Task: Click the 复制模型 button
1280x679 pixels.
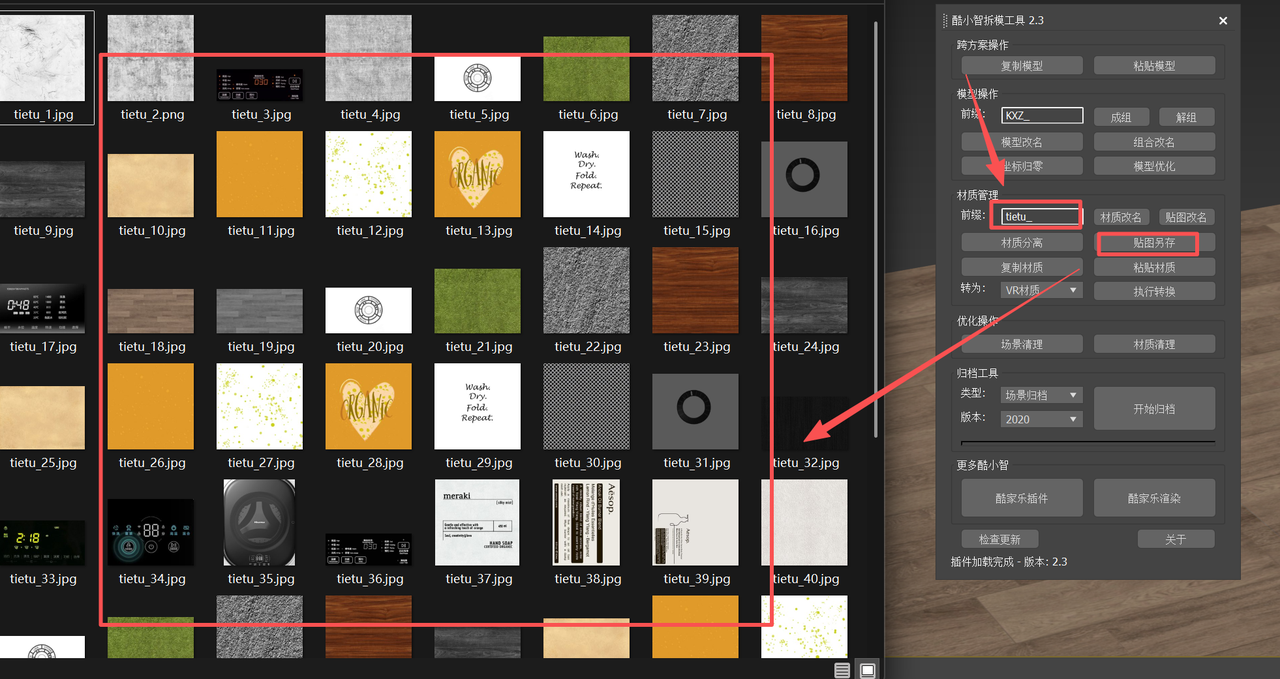Action: point(1022,65)
